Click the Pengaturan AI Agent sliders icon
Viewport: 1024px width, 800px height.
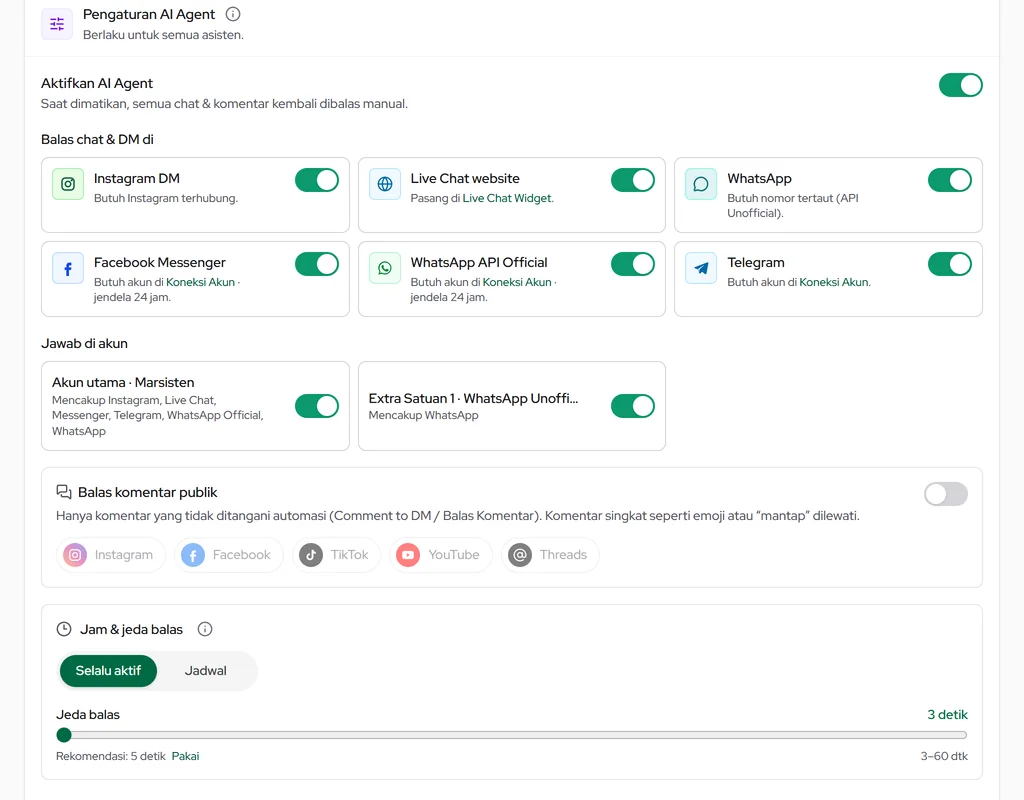tap(57, 24)
